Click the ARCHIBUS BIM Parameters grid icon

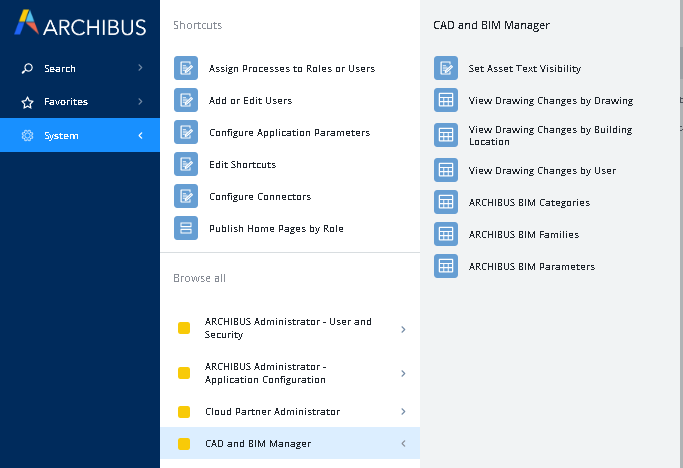point(446,266)
